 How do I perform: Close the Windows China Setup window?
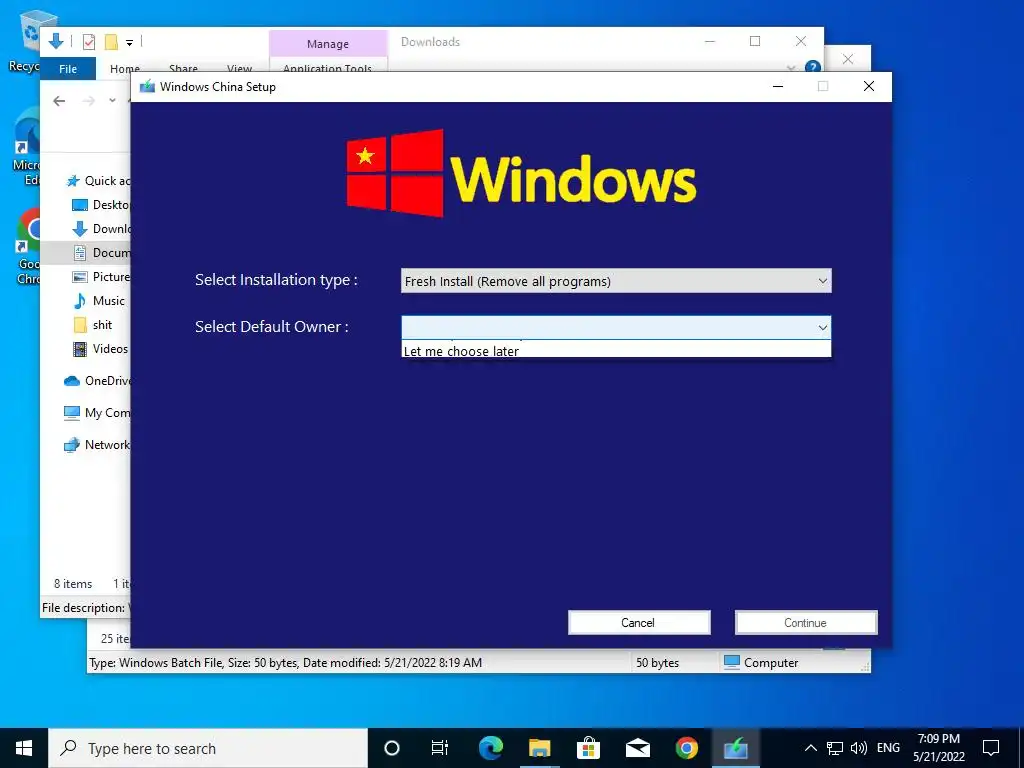869,86
